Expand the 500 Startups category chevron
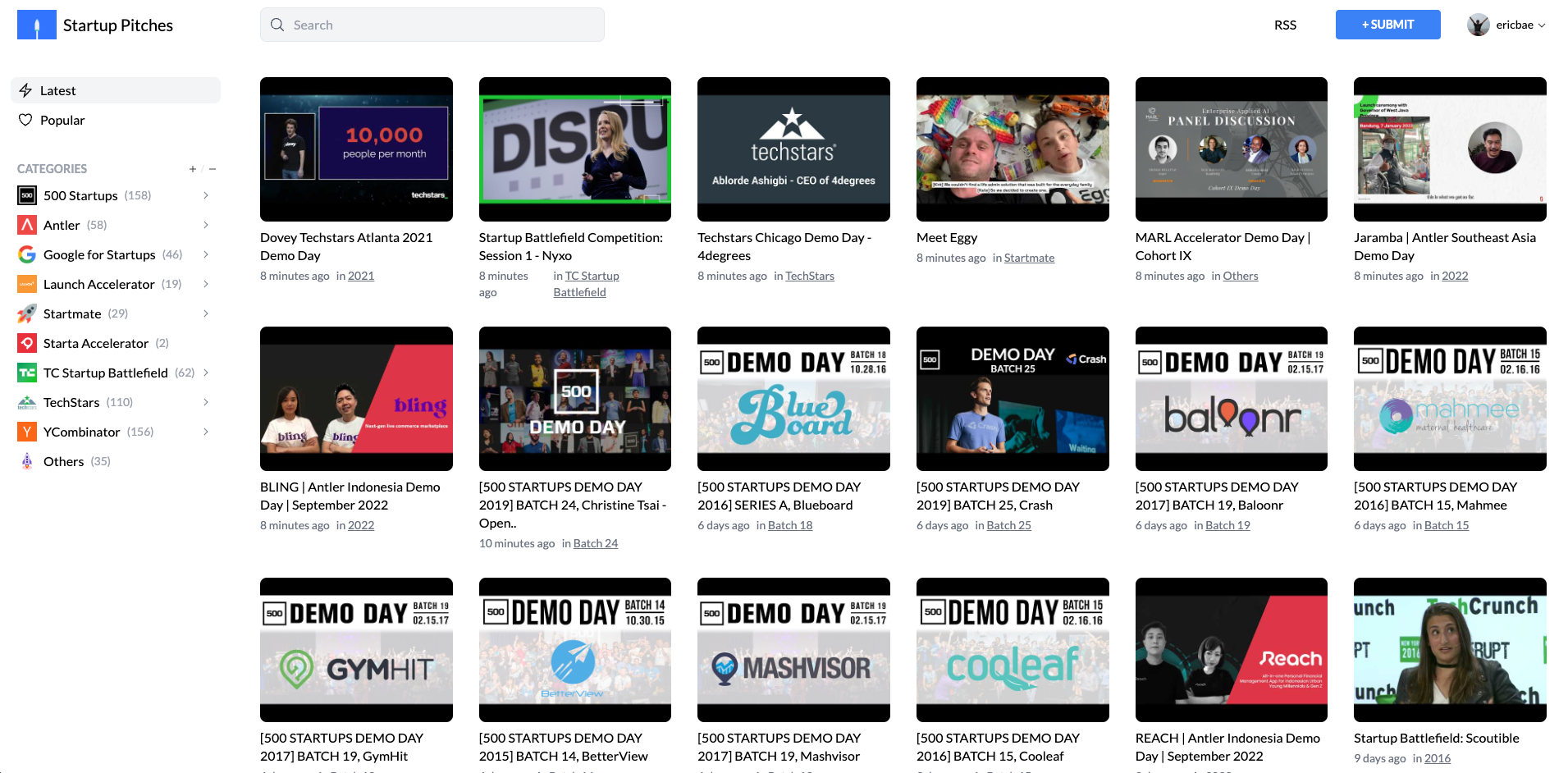The width and height of the screenshot is (1568, 773). point(206,195)
